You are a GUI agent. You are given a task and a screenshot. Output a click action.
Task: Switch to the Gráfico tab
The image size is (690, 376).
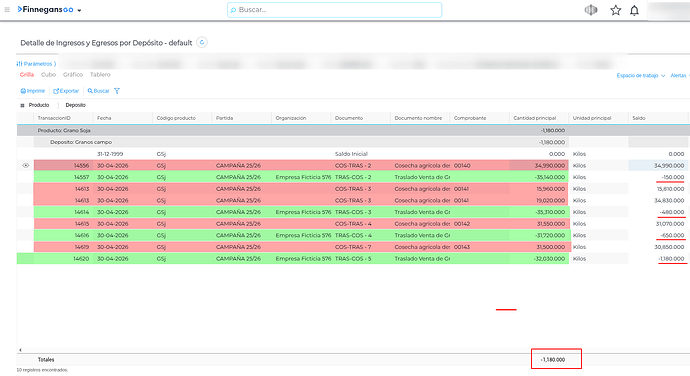(73, 74)
